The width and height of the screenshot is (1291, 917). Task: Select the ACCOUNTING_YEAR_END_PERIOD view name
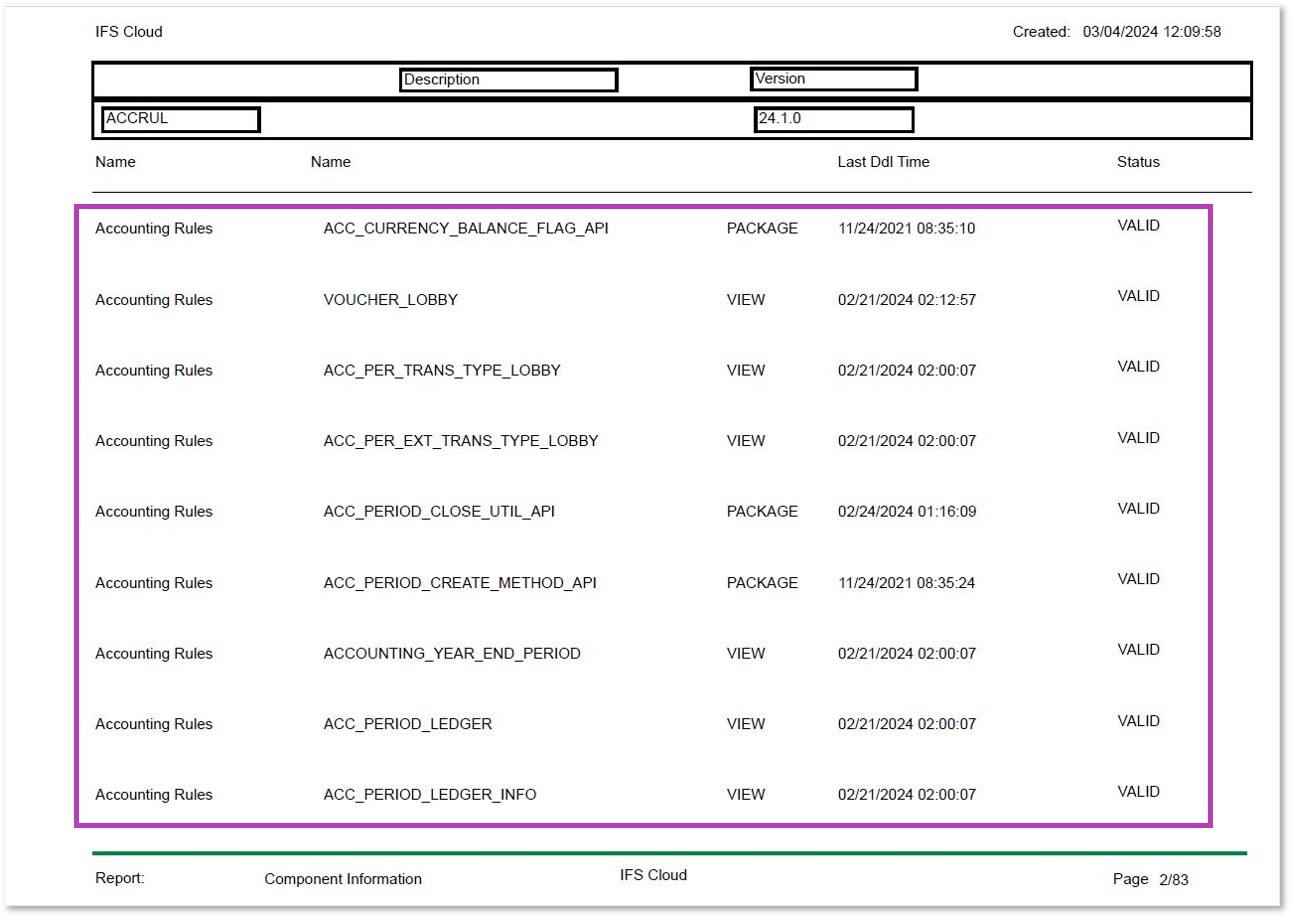(451, 653)
